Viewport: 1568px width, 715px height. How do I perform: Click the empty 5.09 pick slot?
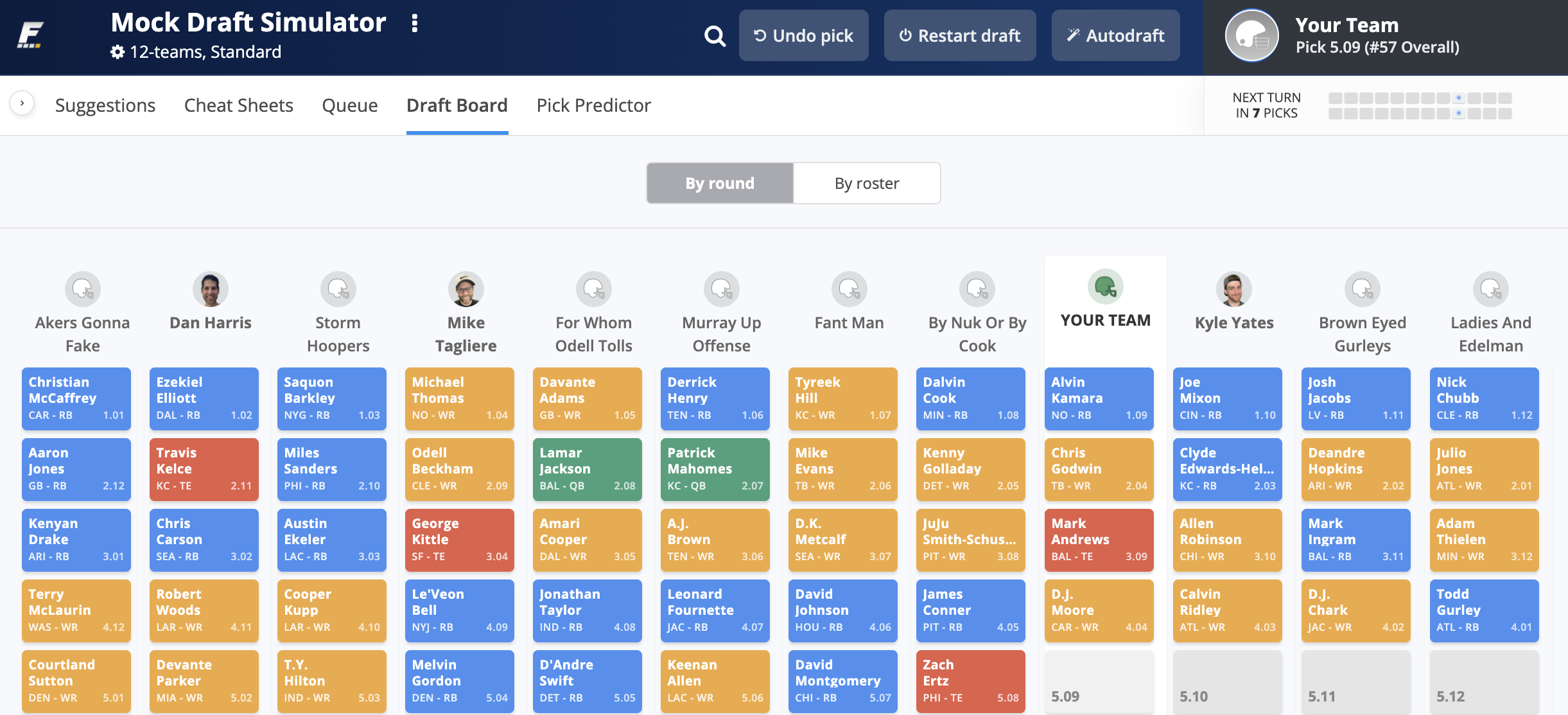(x=1099, y=683)
